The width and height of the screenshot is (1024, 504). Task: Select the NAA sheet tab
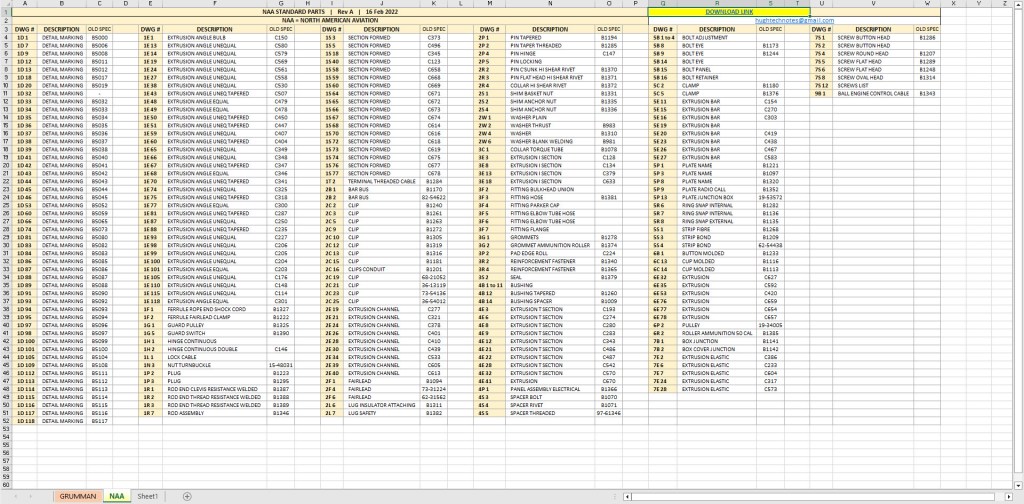point(117,496)
